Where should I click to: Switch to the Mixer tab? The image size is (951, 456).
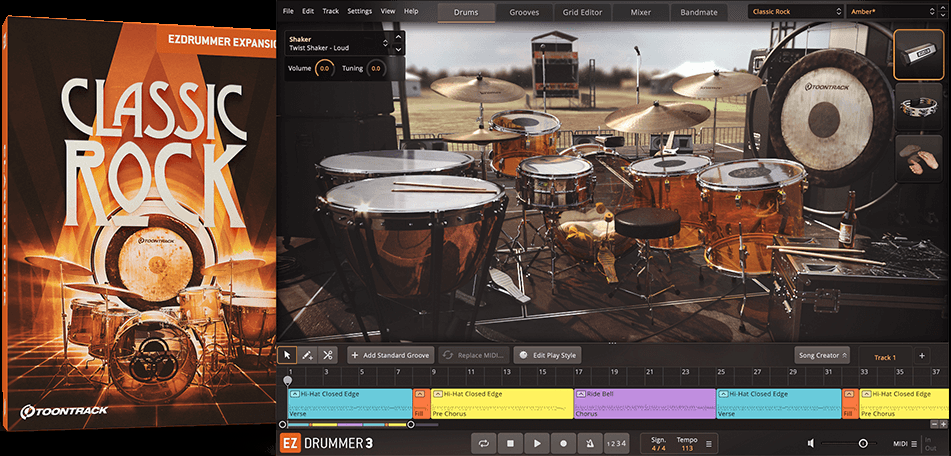click(640, 12)
